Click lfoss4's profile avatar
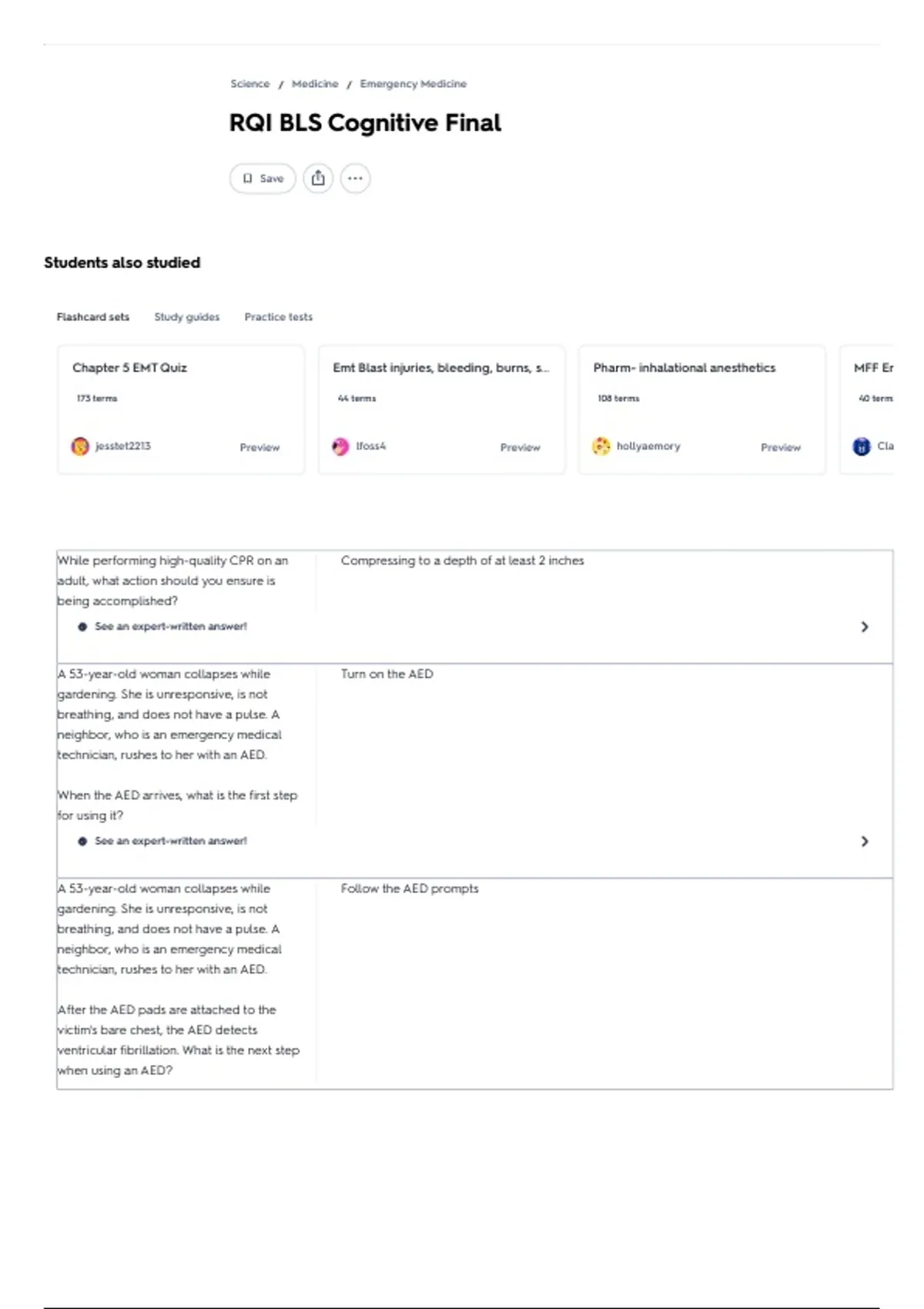Viewport: 924px width, 1309px height. pos(340,447)
